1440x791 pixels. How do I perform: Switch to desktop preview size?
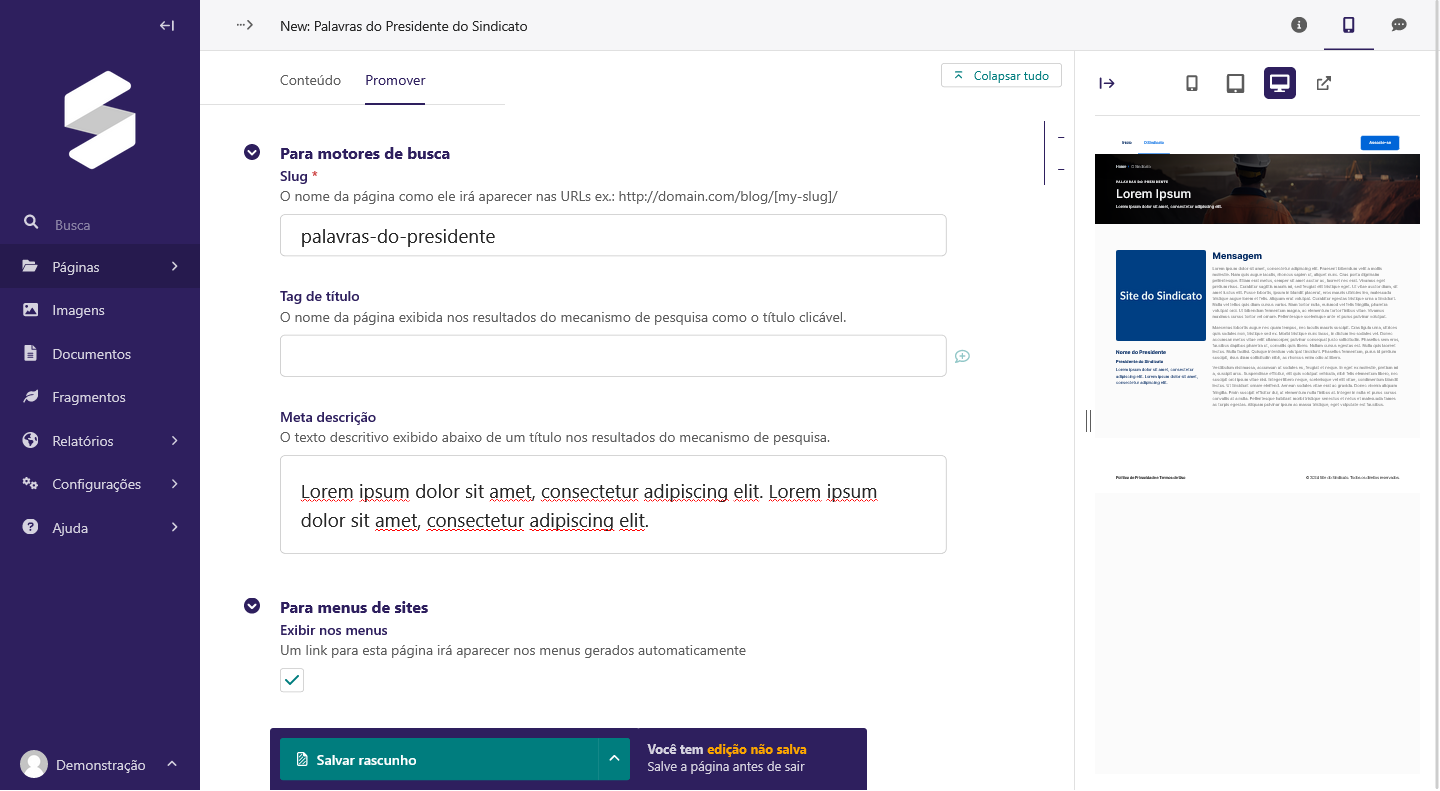point(1279,84)
